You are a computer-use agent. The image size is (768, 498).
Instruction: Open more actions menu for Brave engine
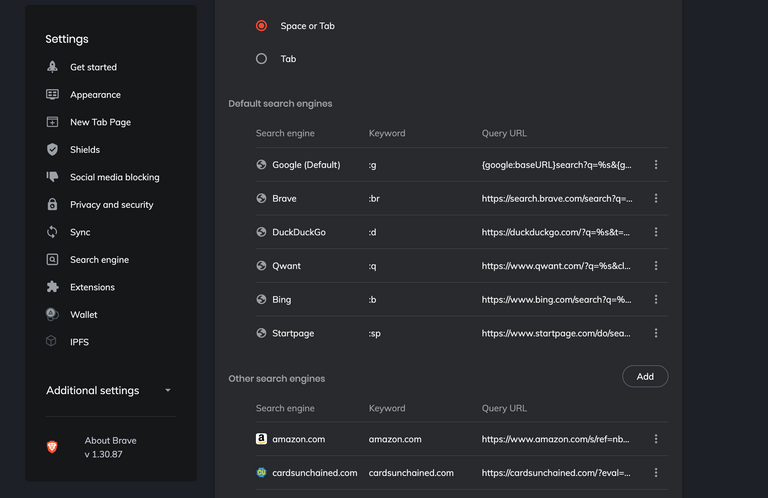pyautogui.click(x=656, y=198)
